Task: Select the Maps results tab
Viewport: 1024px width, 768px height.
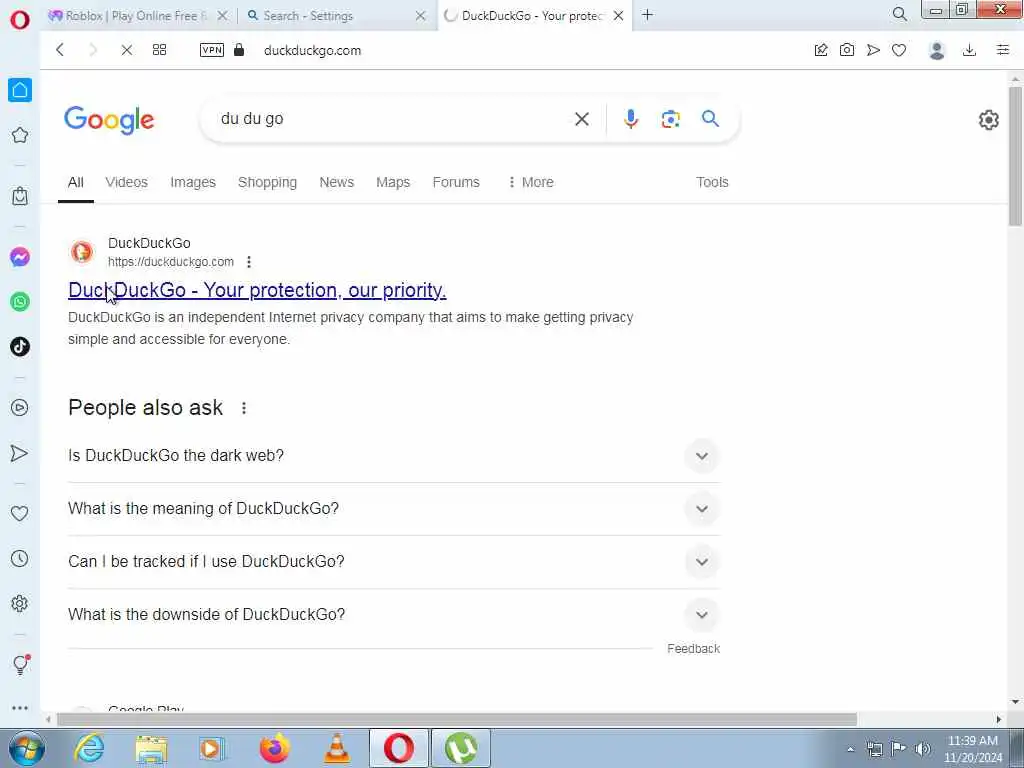Action: click(393, 182)
